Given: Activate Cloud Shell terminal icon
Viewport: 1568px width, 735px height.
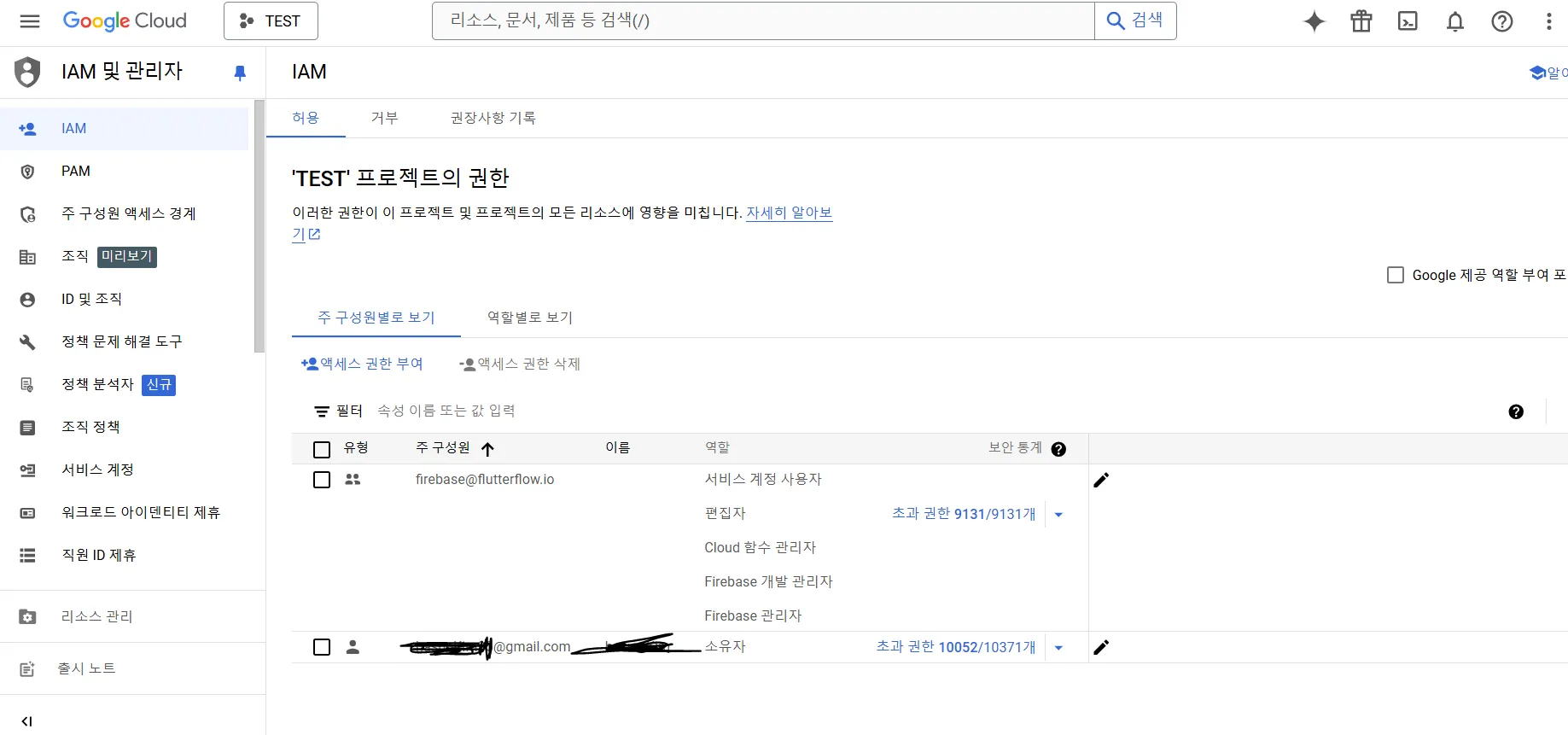Looking at the screenshot, I should [1408, 21].
